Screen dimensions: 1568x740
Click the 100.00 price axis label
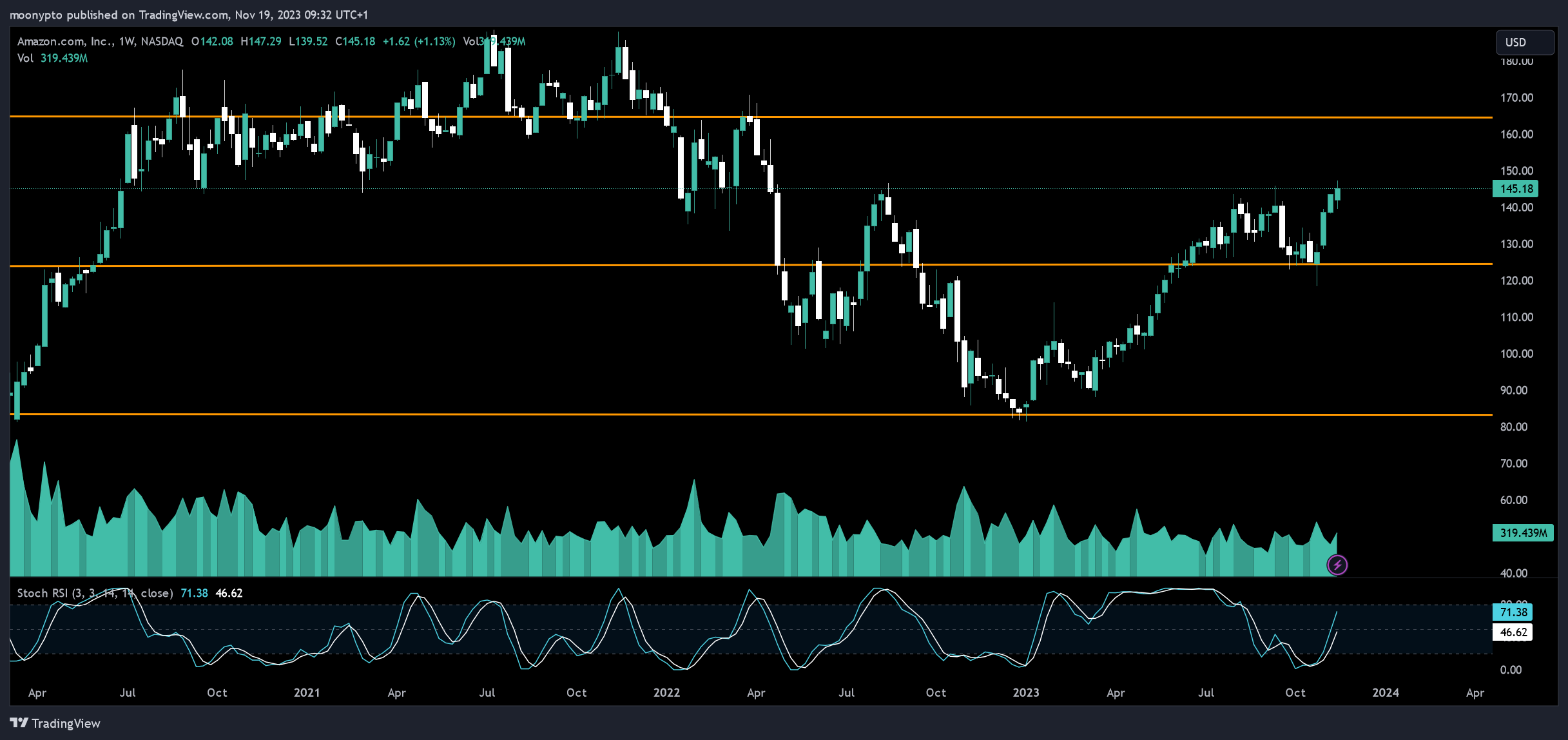point(1516,354)
